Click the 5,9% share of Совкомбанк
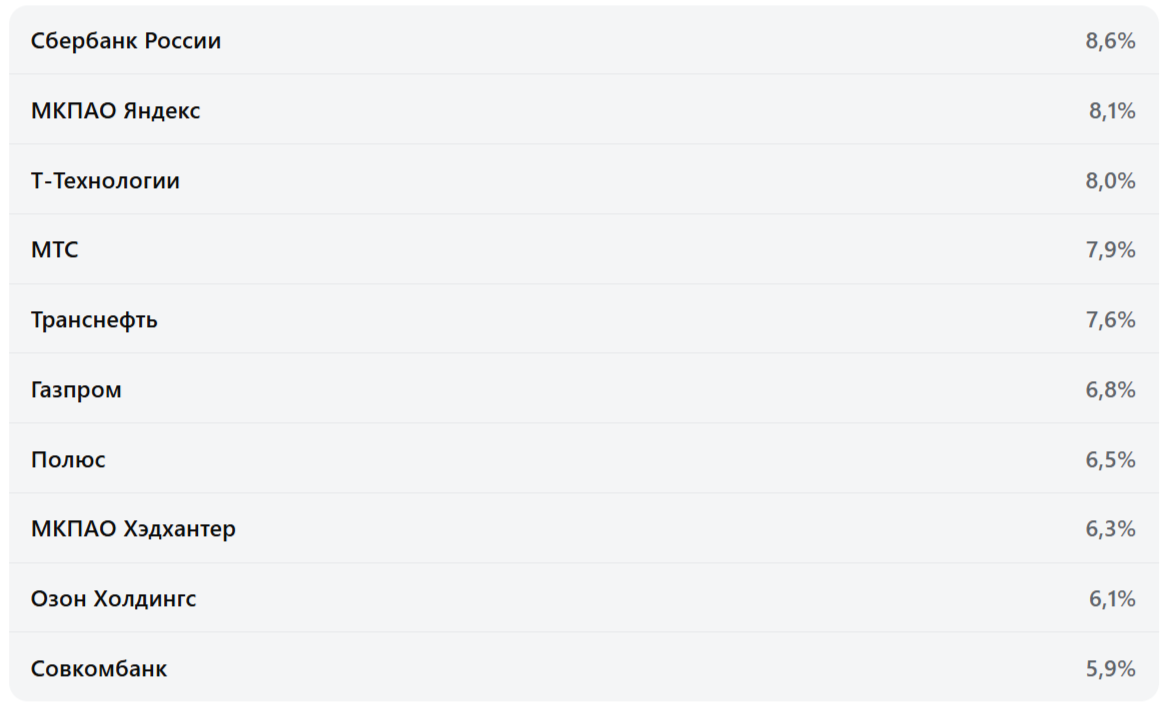The width and height of the screenshot is (1165, 705). [1110, 669]
